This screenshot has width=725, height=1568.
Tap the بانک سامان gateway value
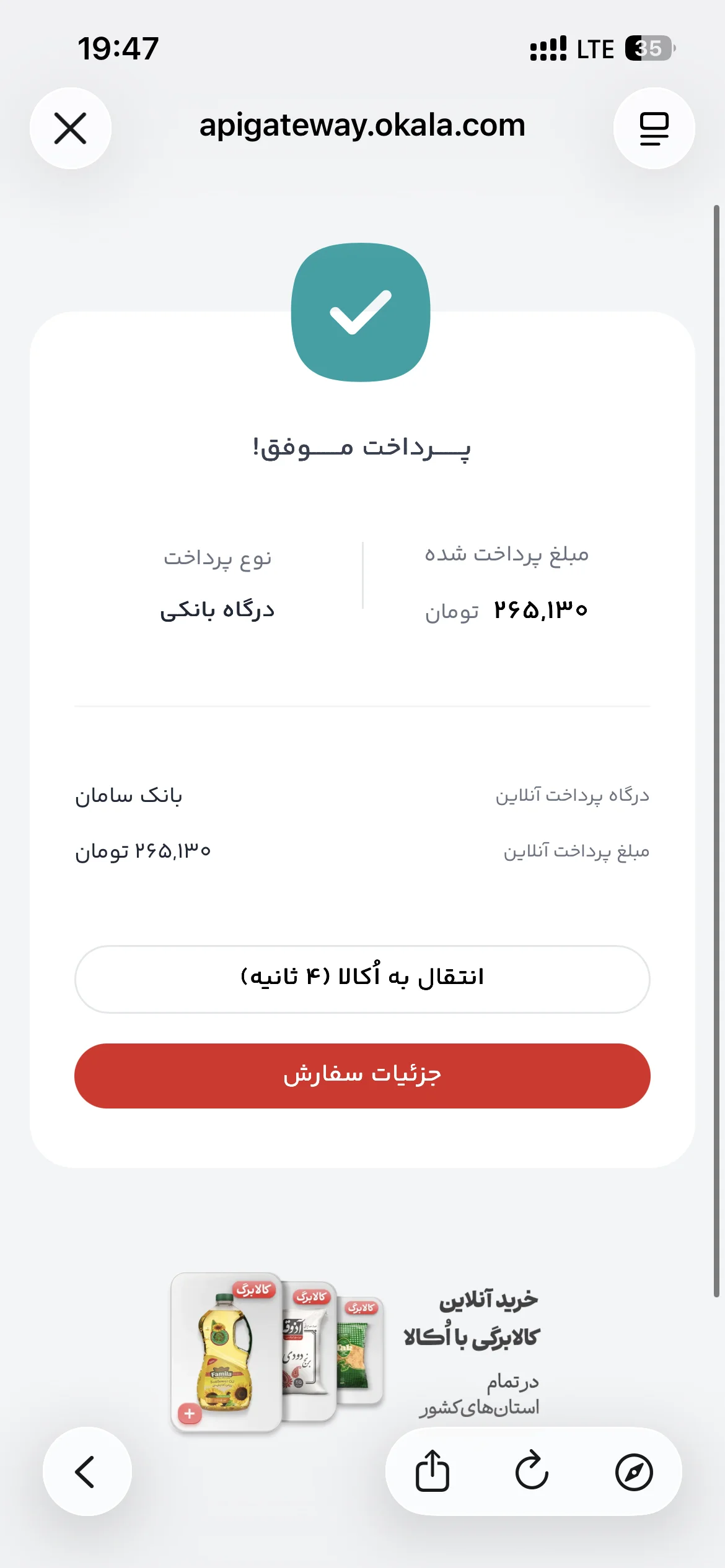coord(129,796)
